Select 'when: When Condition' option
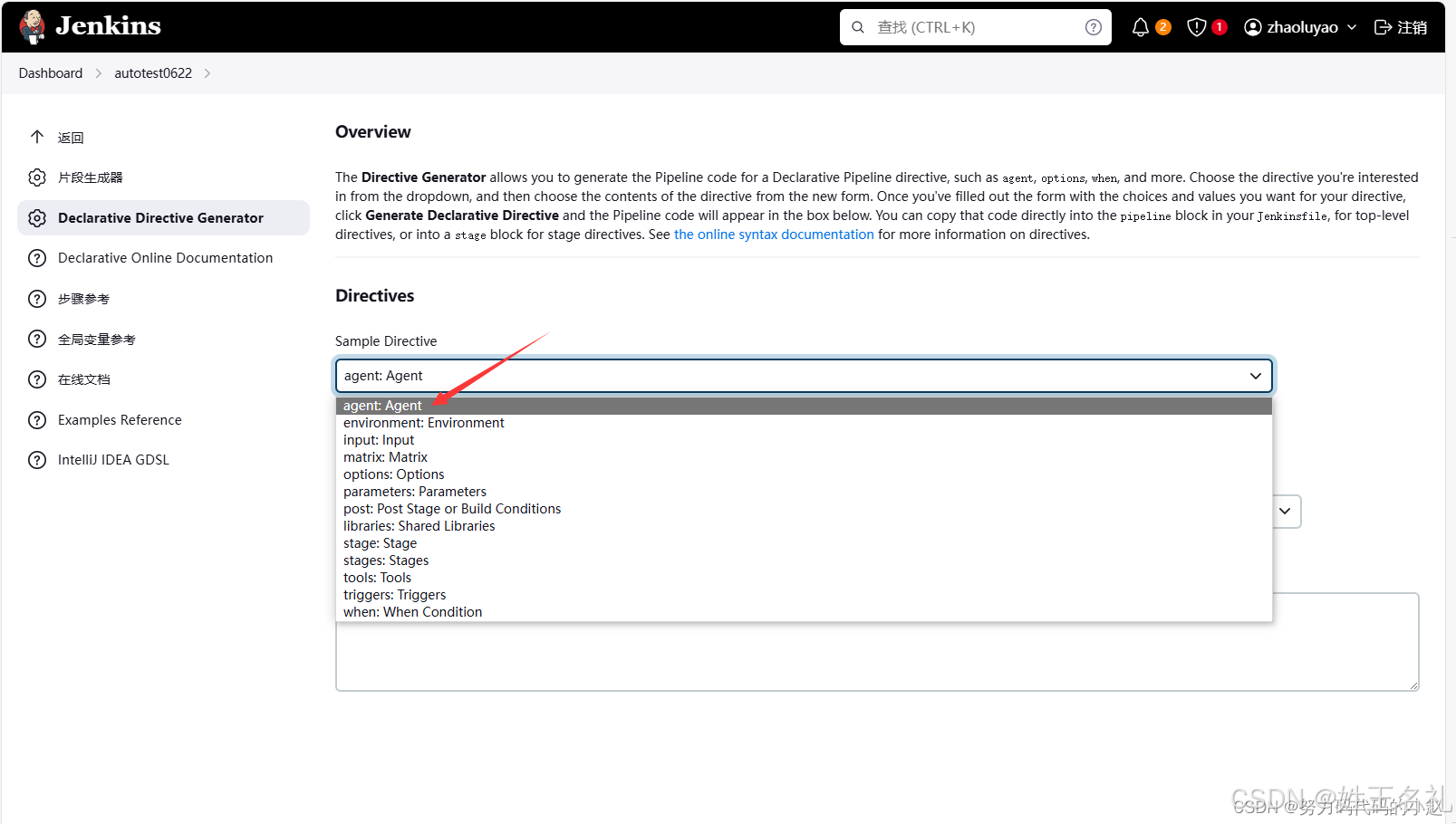1456x824 pixels. pyautogui.click(x=804, y=612)
